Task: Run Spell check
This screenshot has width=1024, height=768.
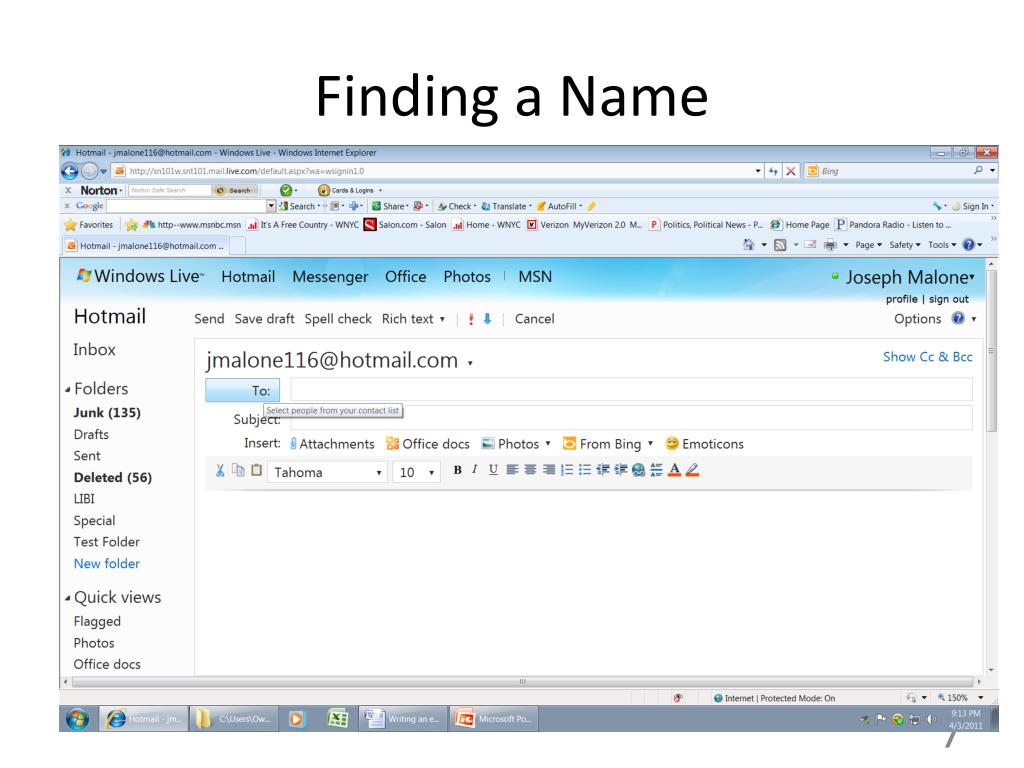Action: [x=338, y=319]
